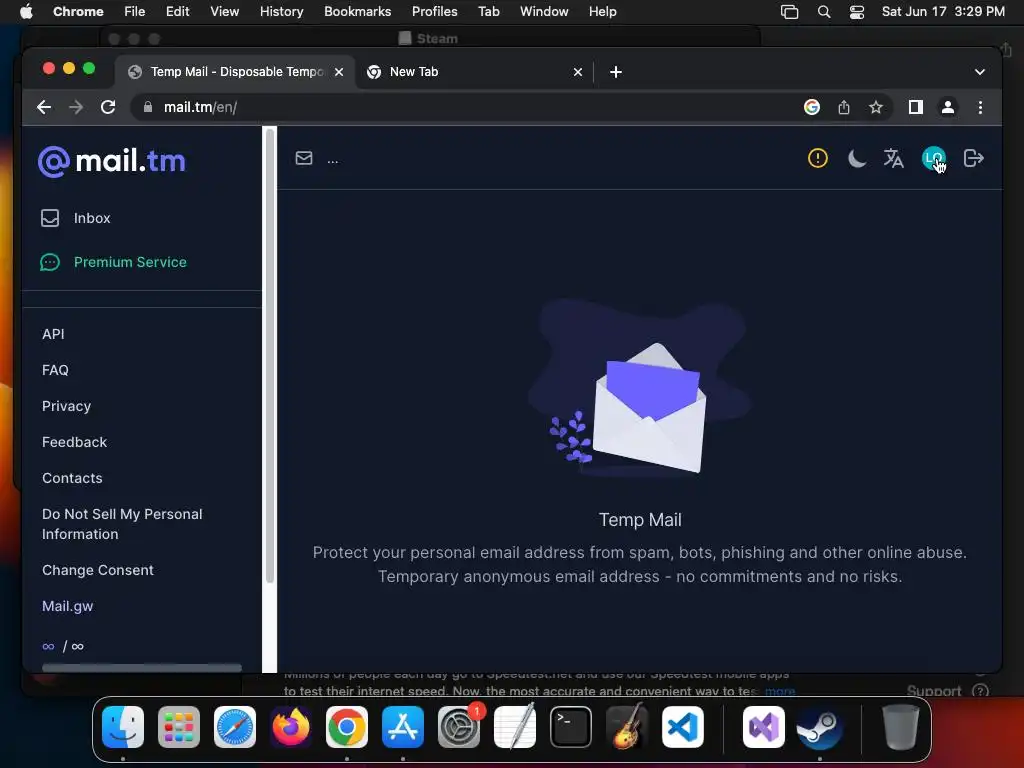Open the Feedback sidebar link
Viewport: 1024px width, 768px height.
click(x=74, y=441)
